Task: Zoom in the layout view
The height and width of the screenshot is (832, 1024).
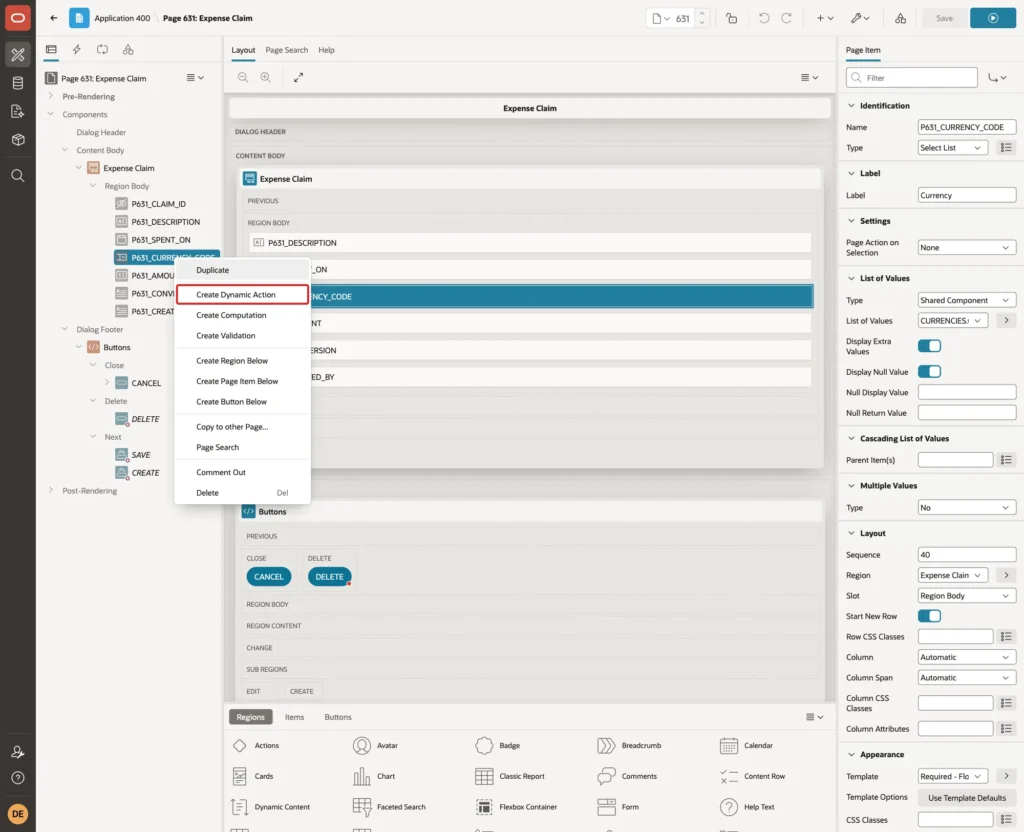Action: [266, 77]
